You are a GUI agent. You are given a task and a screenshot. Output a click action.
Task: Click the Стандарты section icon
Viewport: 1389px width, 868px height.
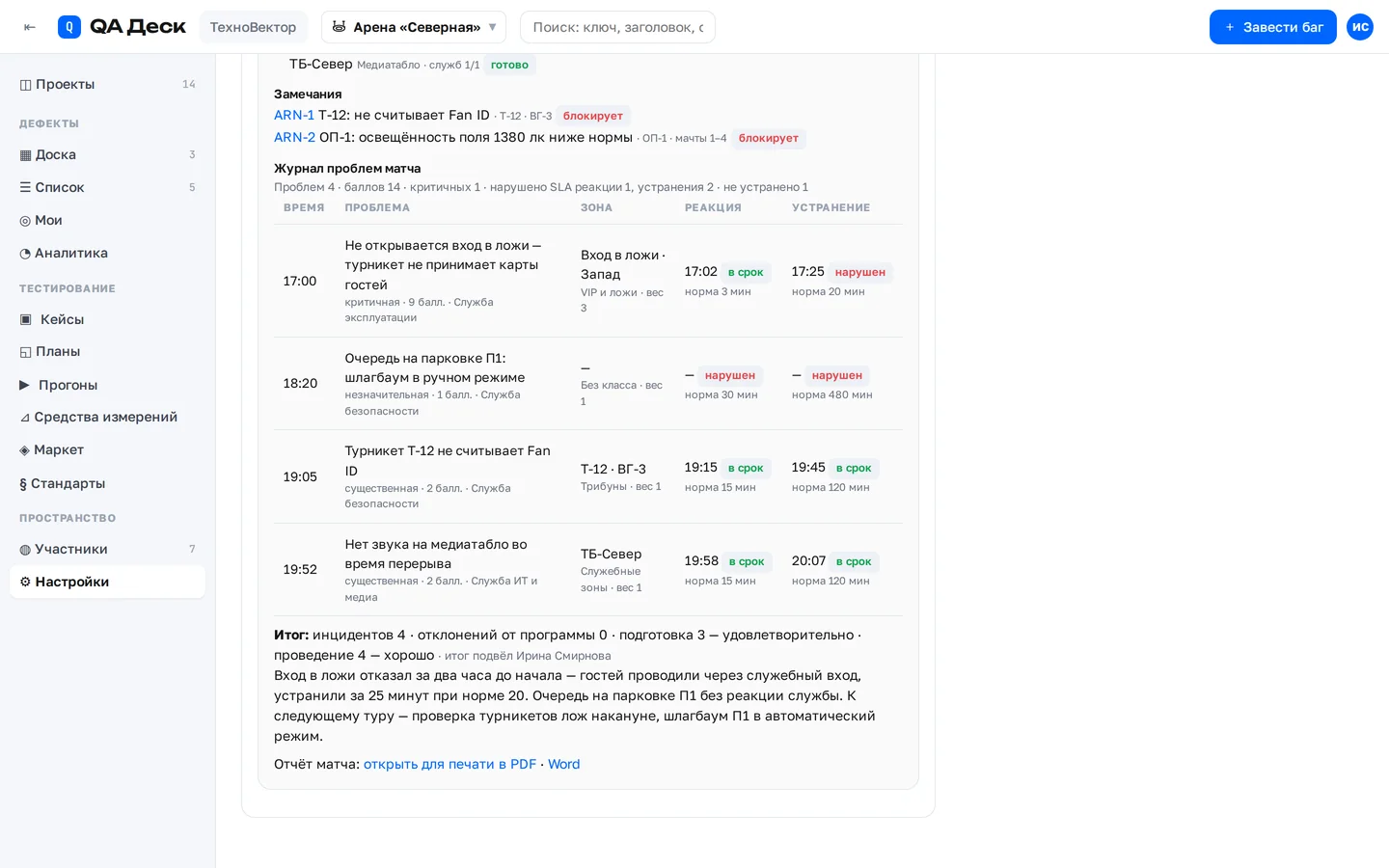(23, 483)
